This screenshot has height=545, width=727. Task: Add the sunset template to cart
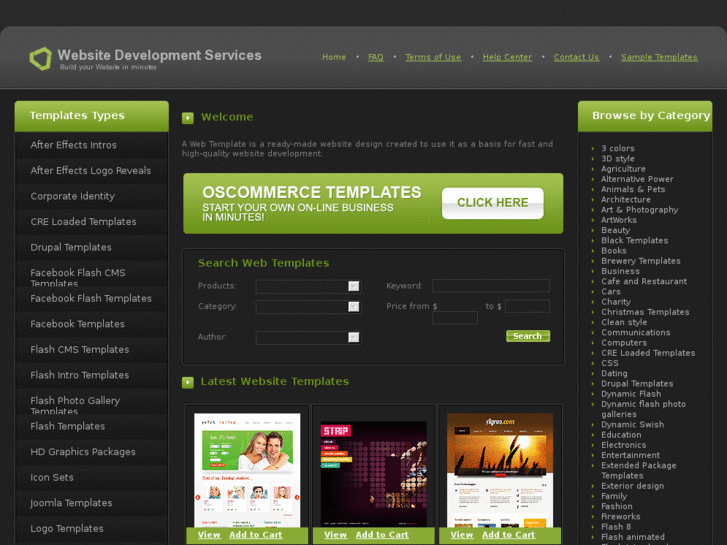(x=509, y=535)
